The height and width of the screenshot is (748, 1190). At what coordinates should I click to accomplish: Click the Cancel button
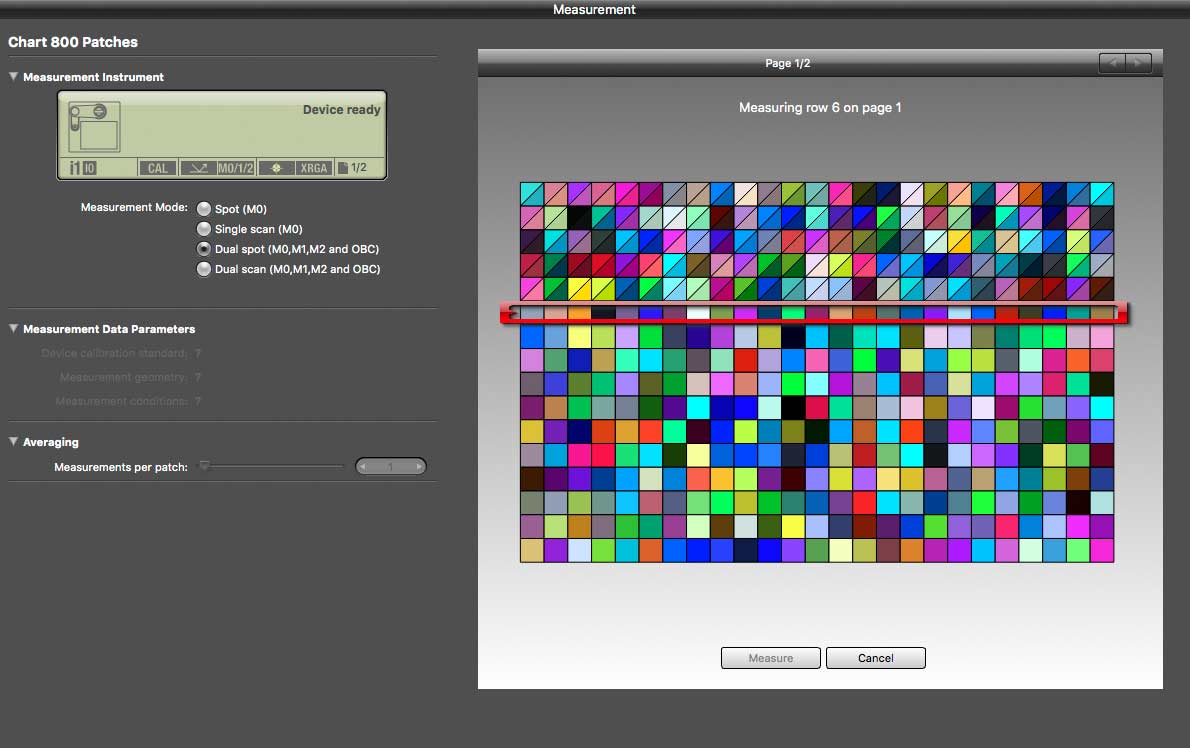[x=876, y=658]
